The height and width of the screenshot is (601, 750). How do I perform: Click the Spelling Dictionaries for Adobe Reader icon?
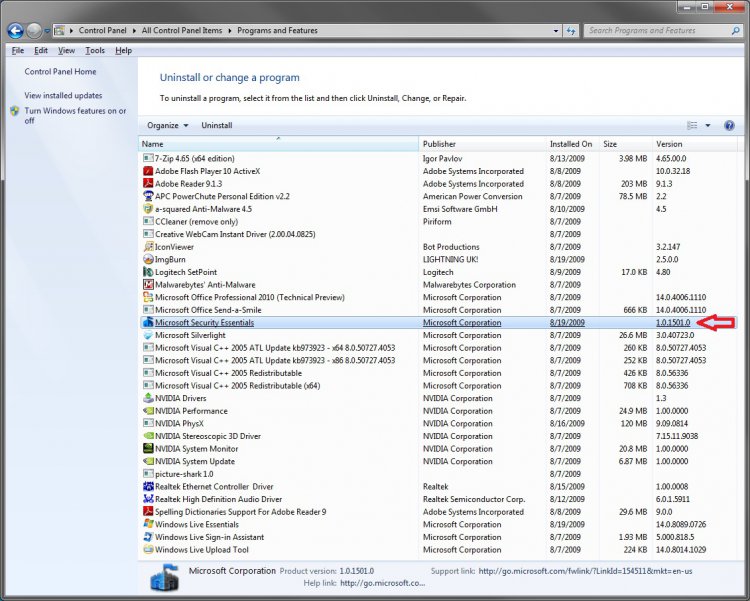148,512
